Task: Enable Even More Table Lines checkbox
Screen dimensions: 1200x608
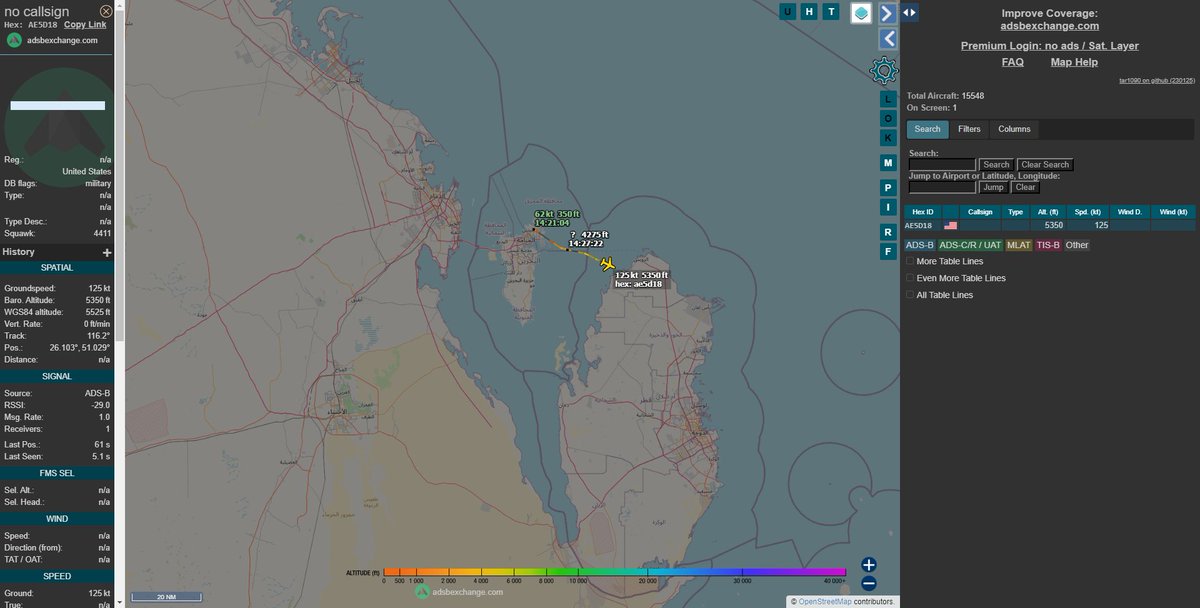Action: 910,278
